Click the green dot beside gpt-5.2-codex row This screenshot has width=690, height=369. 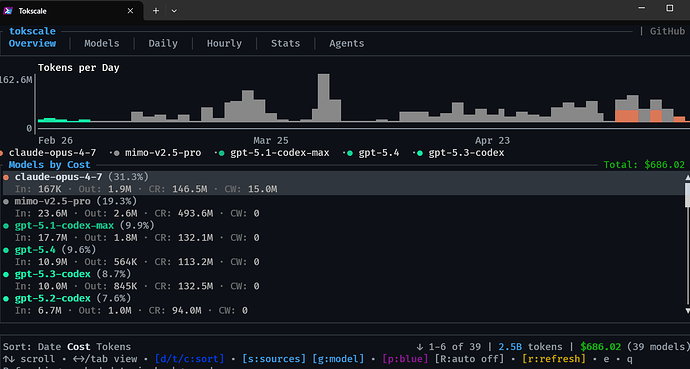tap(6, 299)
